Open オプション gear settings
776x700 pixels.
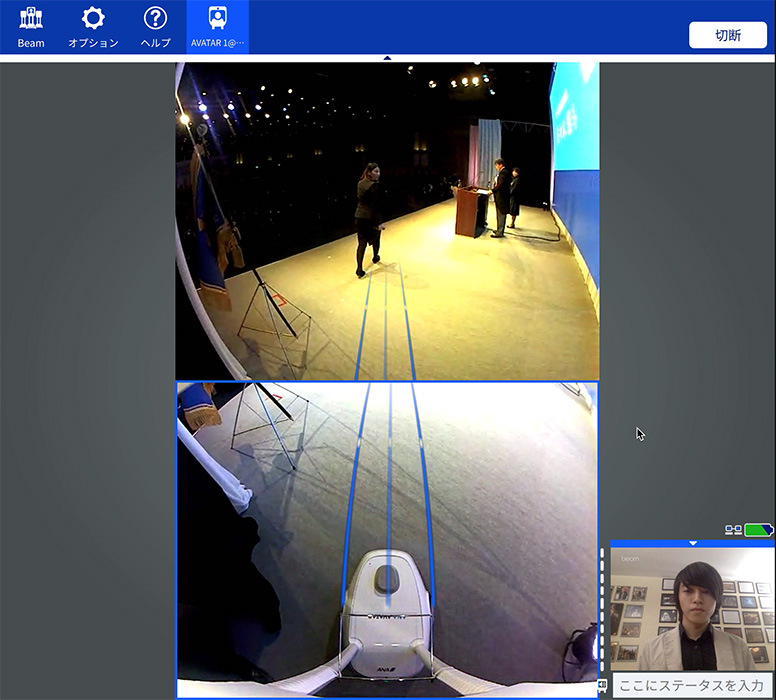93,27
